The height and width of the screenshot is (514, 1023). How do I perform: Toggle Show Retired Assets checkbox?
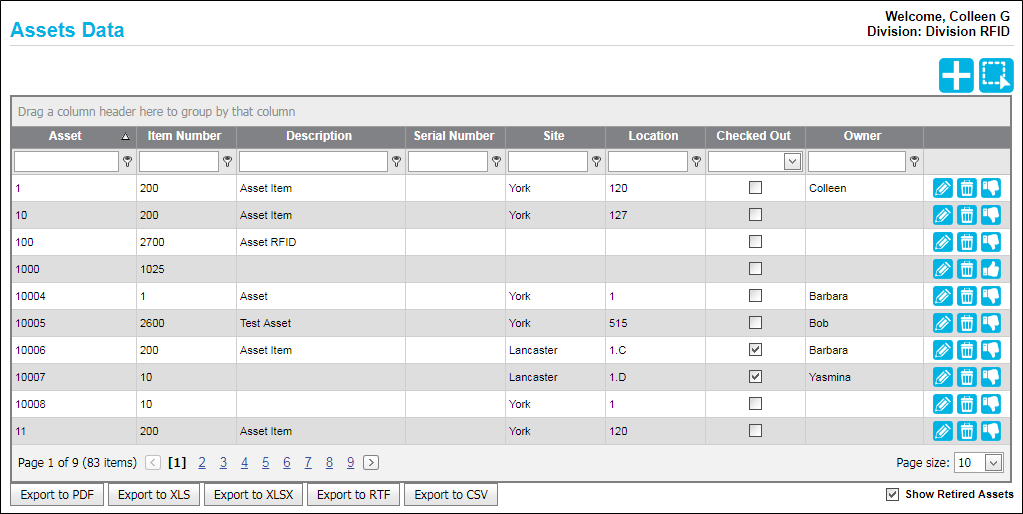892,494
